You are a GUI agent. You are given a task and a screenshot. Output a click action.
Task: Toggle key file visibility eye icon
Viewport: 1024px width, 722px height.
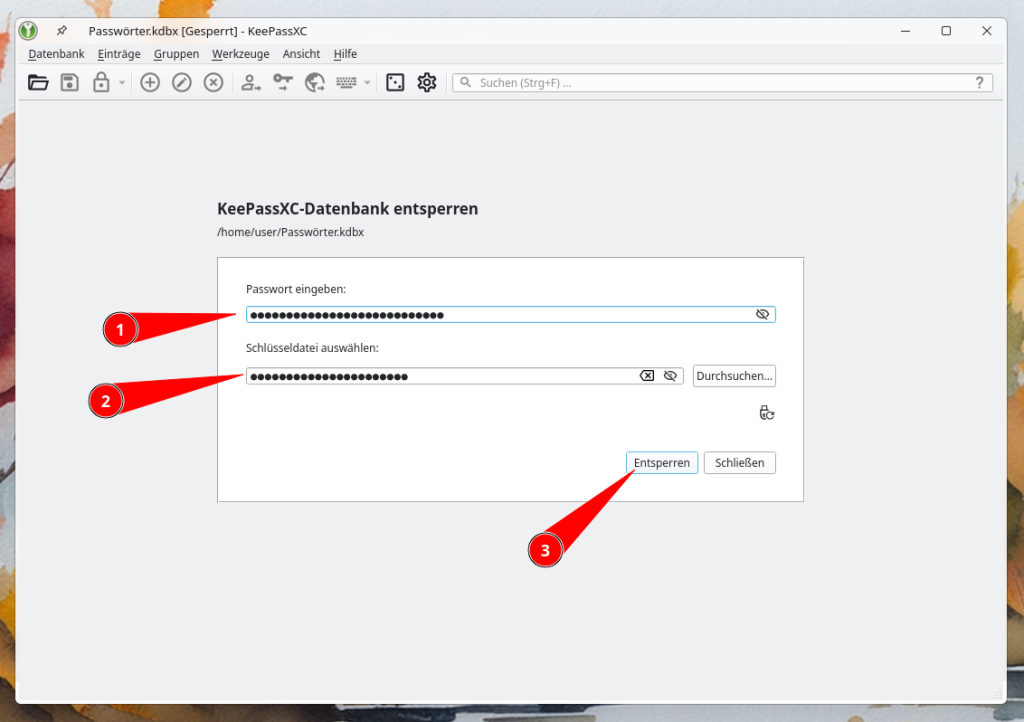670,376
